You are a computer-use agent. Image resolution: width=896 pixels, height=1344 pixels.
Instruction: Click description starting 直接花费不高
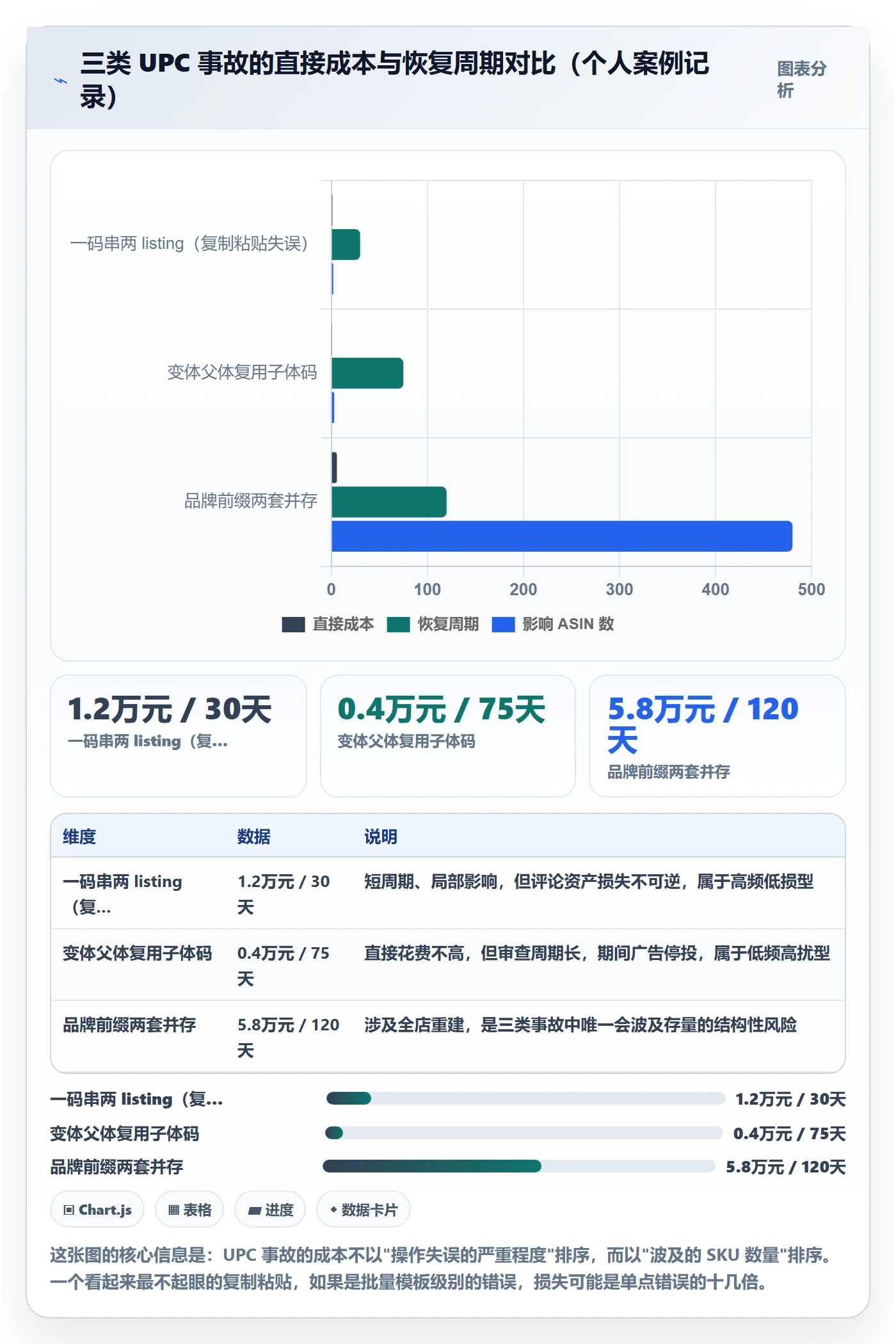click(597, 953)
